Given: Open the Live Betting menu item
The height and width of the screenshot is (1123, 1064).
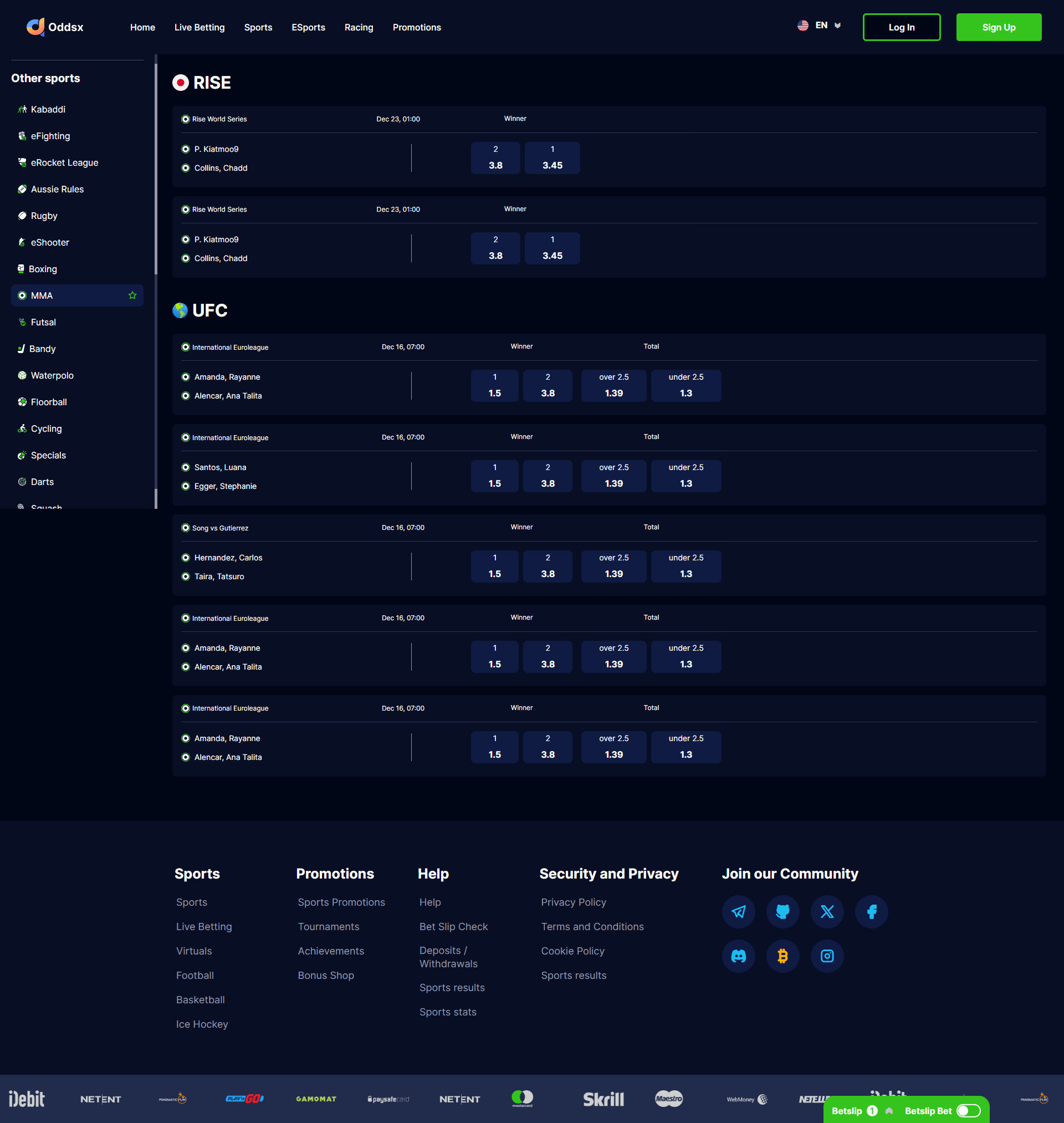Looking at the screenshot, I should point(199,27).
